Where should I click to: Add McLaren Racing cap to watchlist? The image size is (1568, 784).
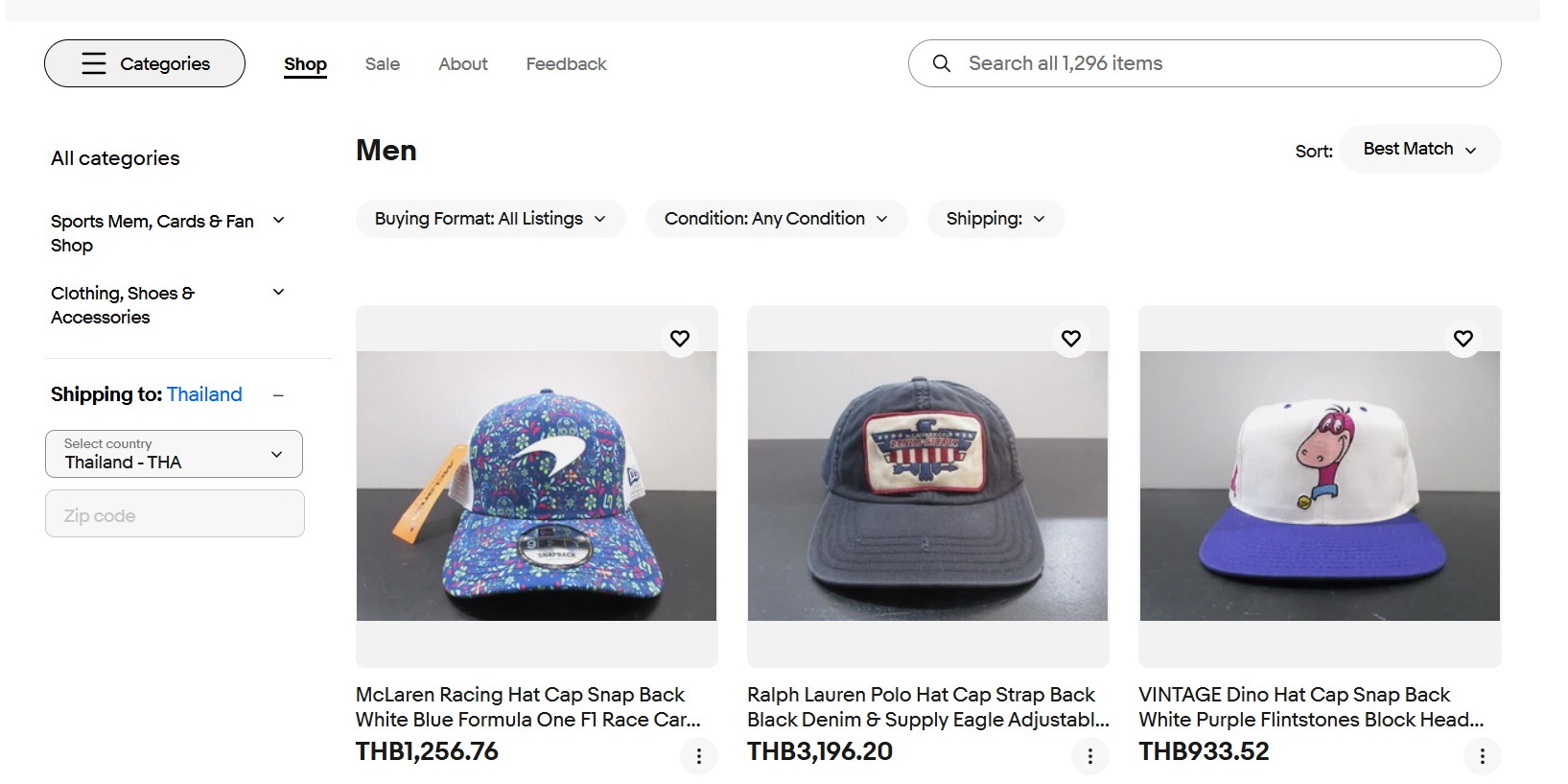(680, 338)
